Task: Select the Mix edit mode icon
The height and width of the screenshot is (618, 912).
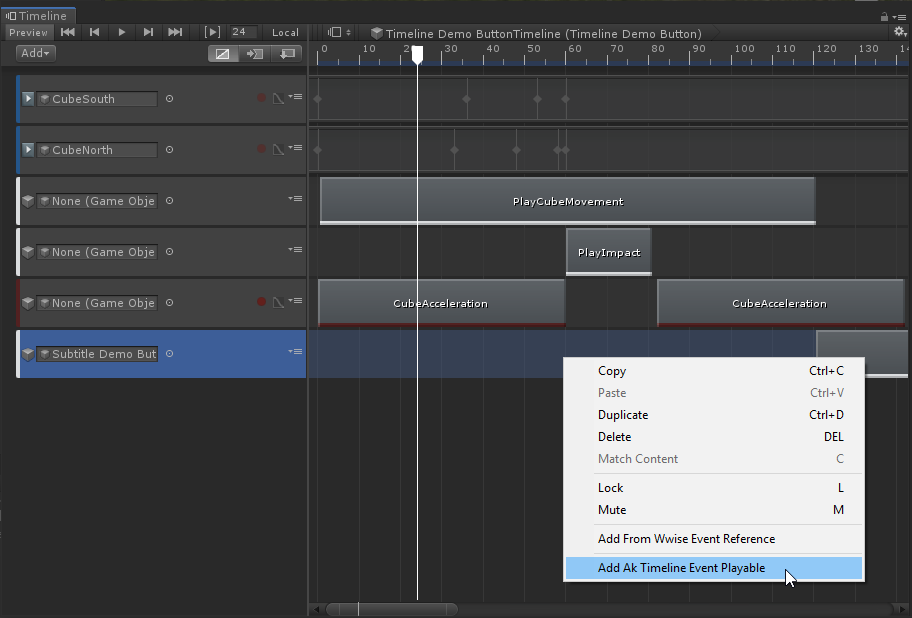Action: pyautogui.click(x=222, y=53)
